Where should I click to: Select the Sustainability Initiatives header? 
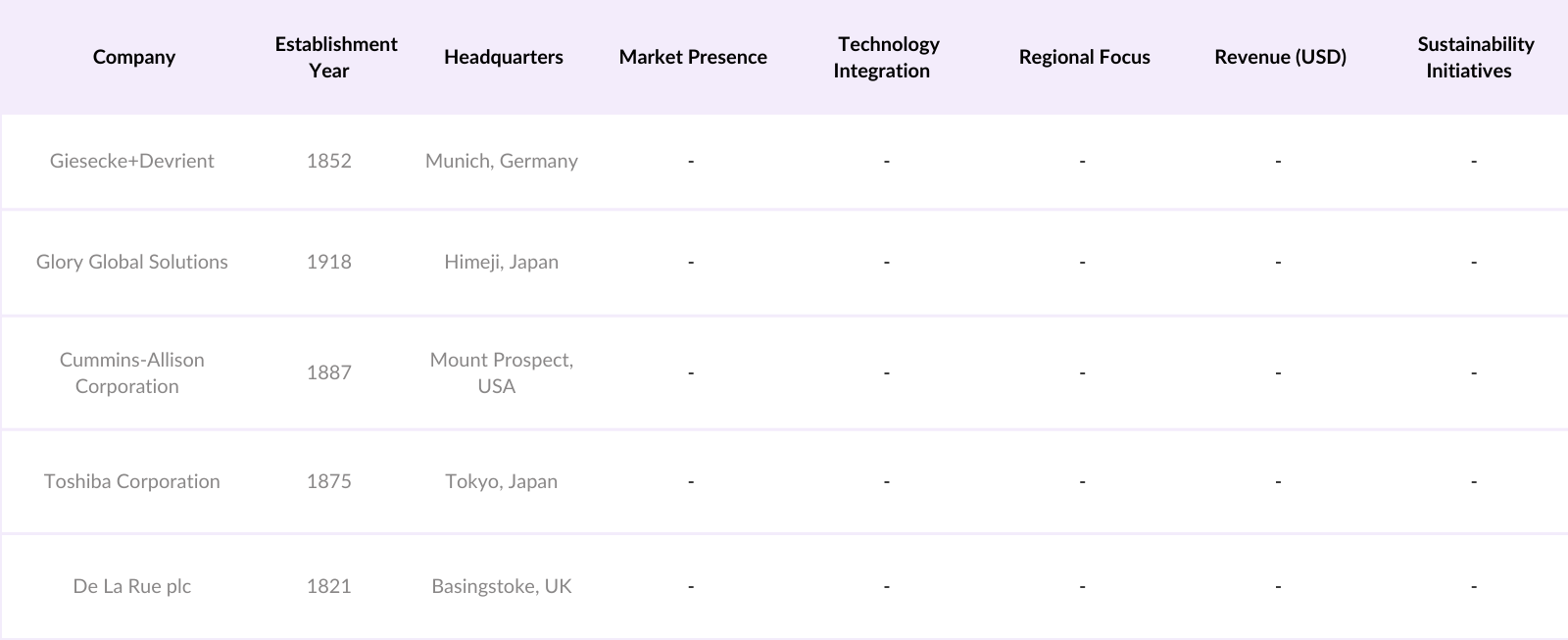tap(1474, 57)
